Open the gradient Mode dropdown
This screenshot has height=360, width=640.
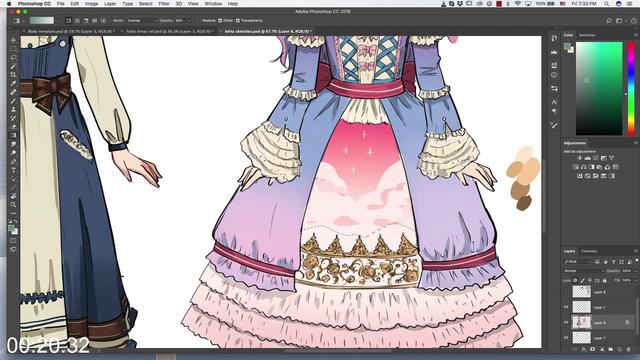click(x=141, y=20)
